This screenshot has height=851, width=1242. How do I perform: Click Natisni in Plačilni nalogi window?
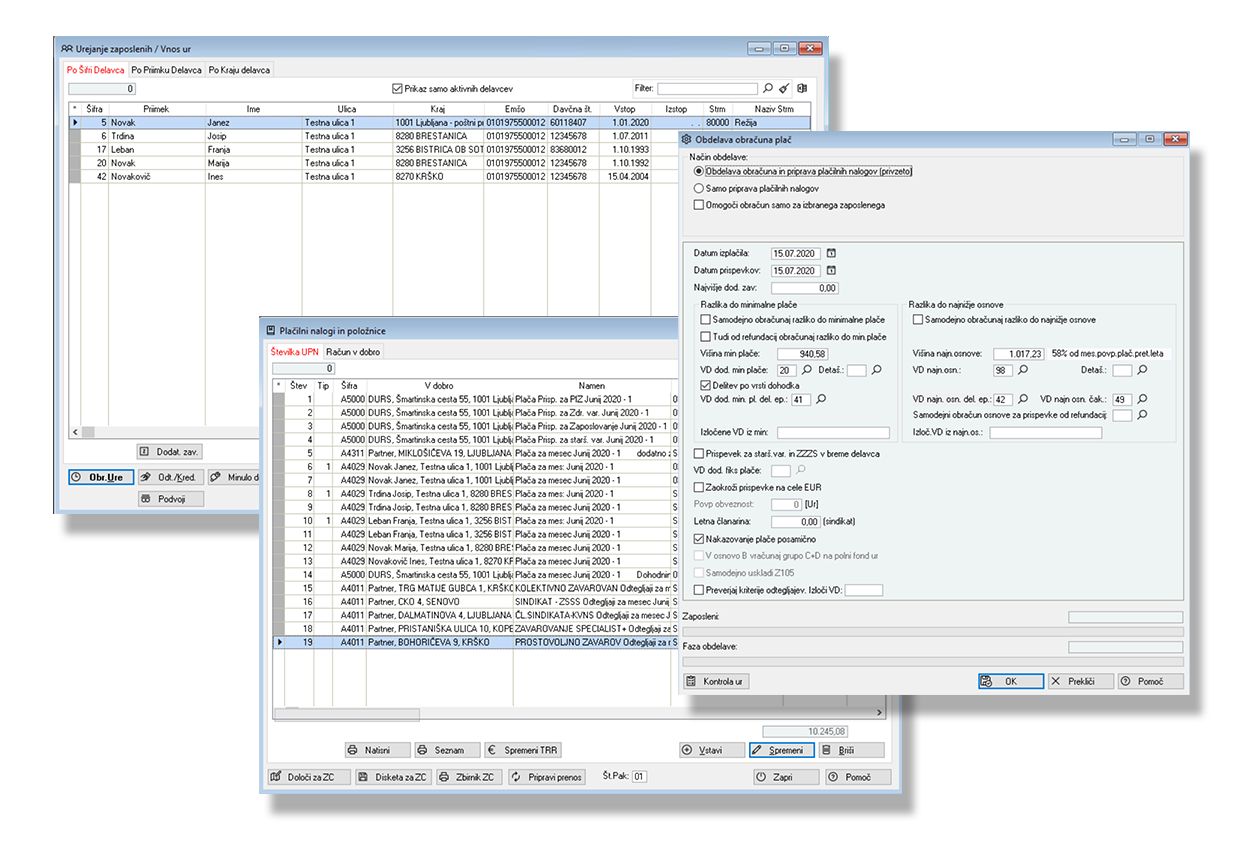coord(376,750)
